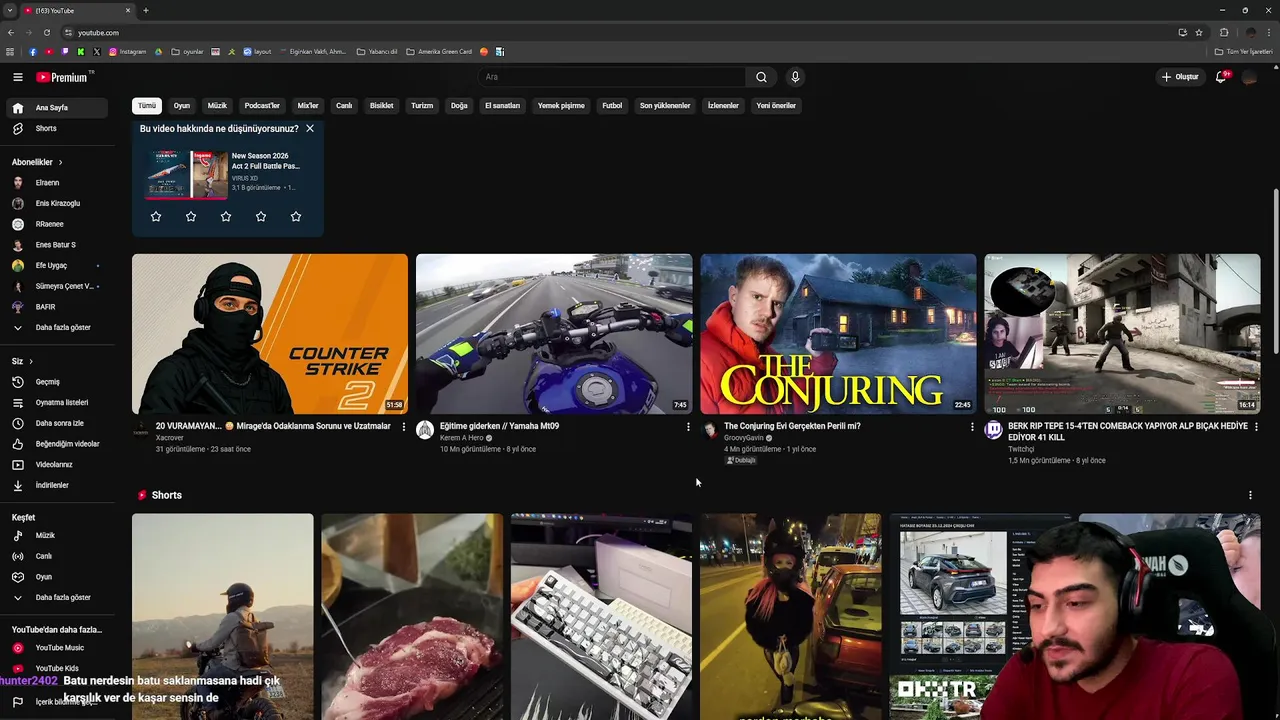1280x720 pixels.
Task: Open Müzik under Keşfet
Action: pos(55,536)
